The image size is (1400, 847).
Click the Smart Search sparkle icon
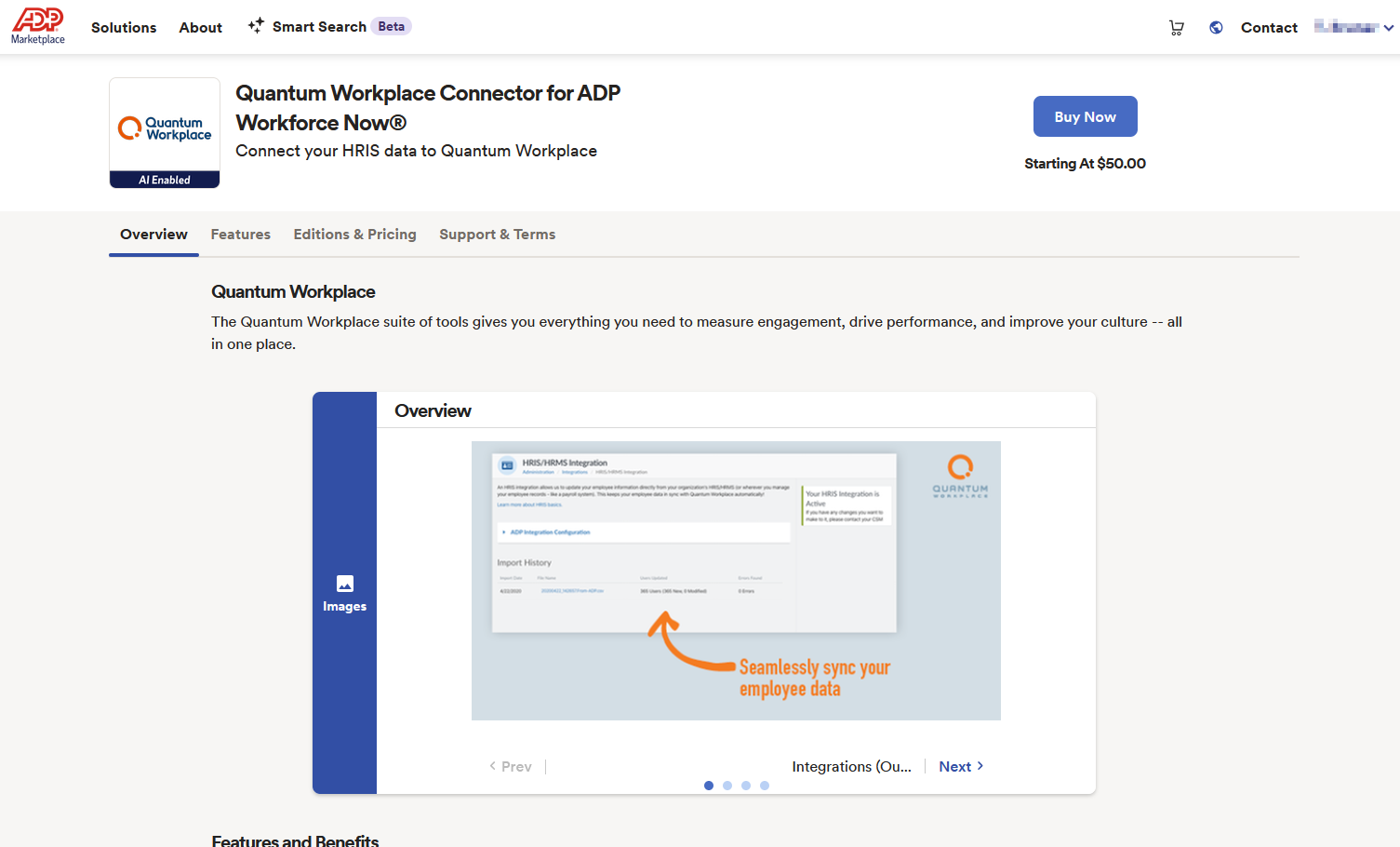click(256, 26)
